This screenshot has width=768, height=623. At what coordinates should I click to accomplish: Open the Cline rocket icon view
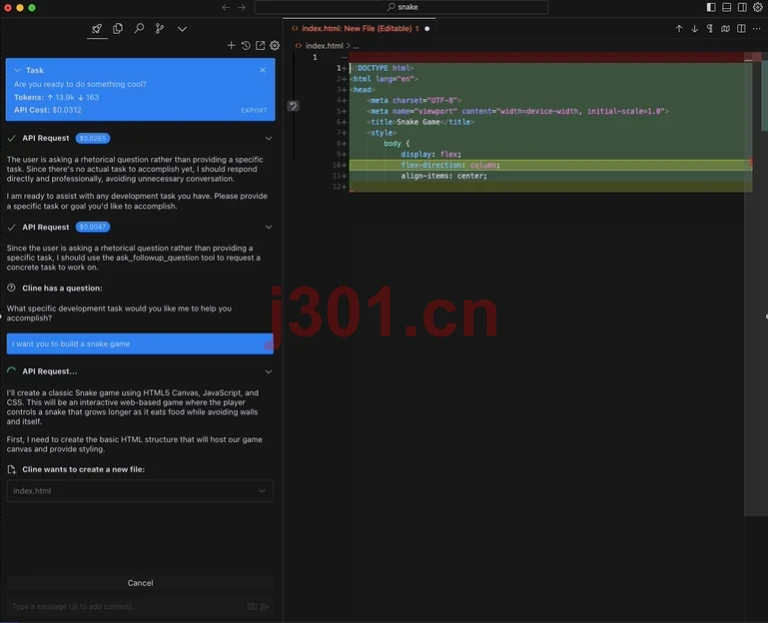point(97,29)
